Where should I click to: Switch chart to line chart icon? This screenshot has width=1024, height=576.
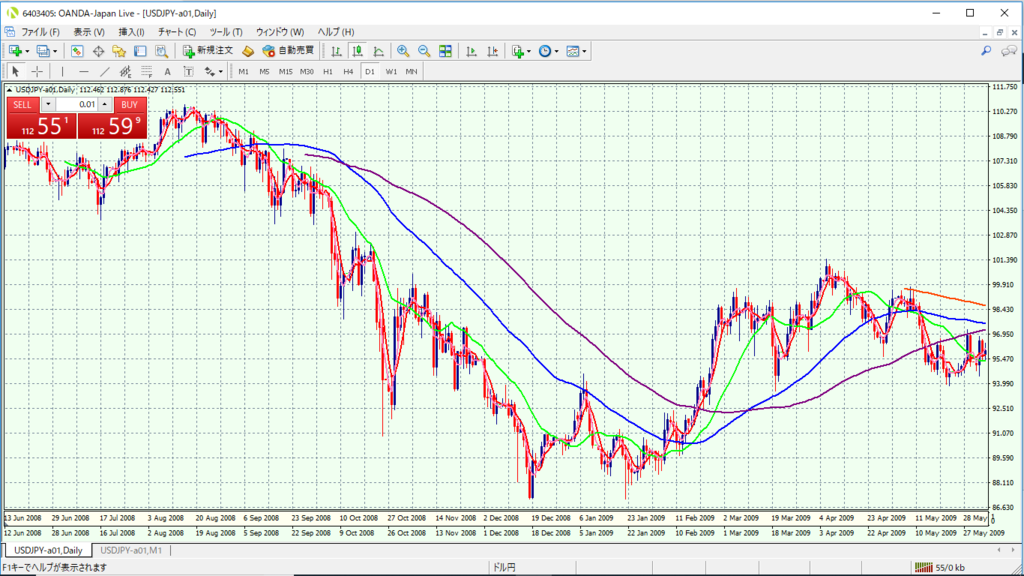click(x=379, y=51)
